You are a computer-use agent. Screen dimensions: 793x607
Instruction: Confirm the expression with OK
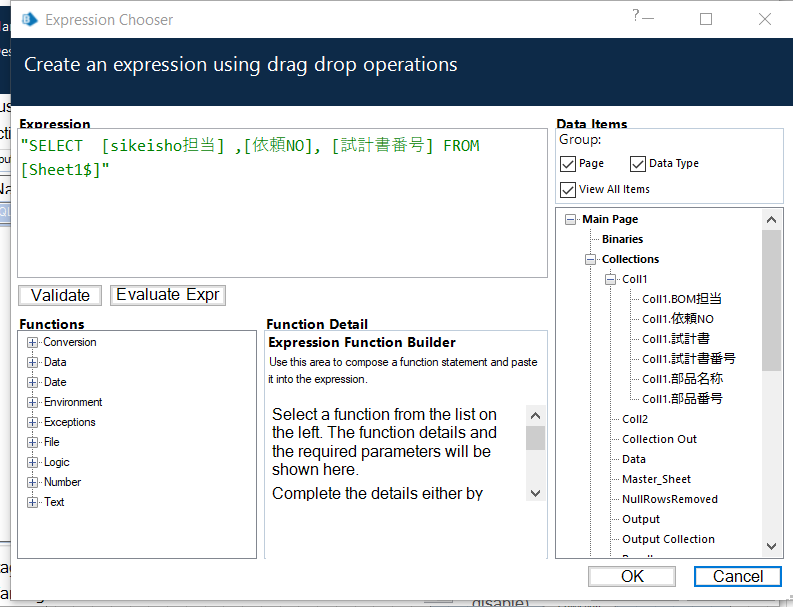[x=632, y=576]
